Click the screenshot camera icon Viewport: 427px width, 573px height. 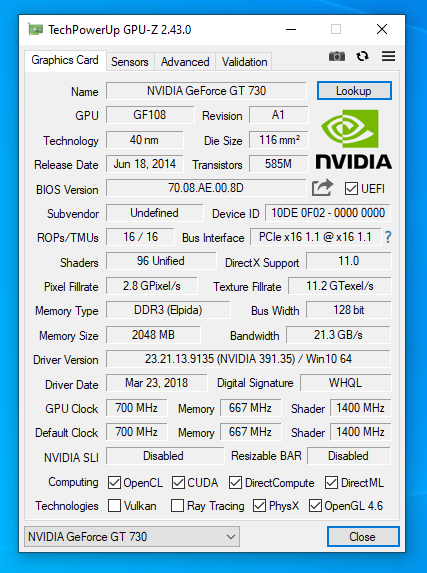(337, 56)
